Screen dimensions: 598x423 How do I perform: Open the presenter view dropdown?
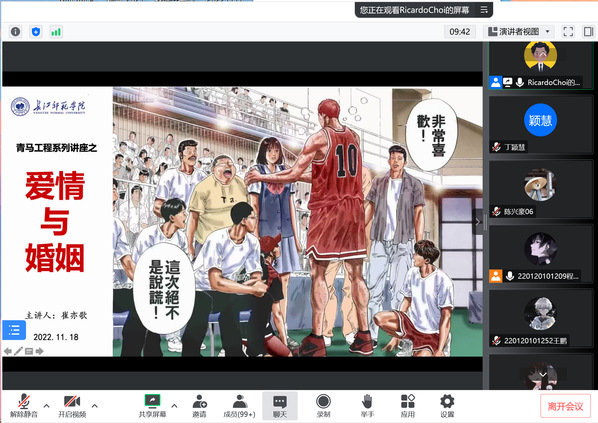pos(519,32)
